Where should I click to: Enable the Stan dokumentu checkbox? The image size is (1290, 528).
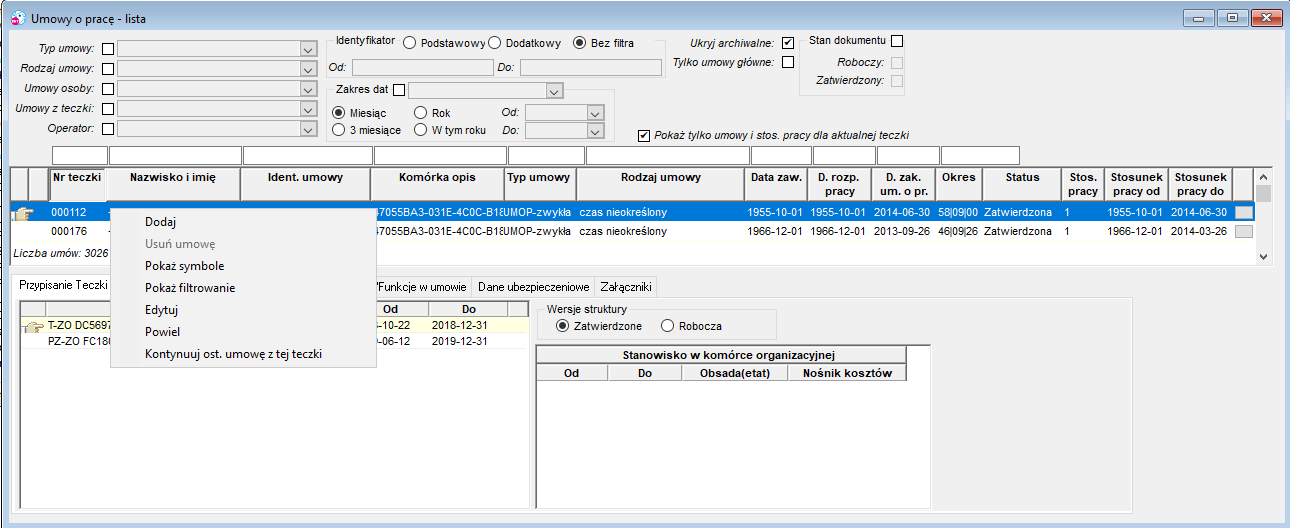[x=897, y=41]
